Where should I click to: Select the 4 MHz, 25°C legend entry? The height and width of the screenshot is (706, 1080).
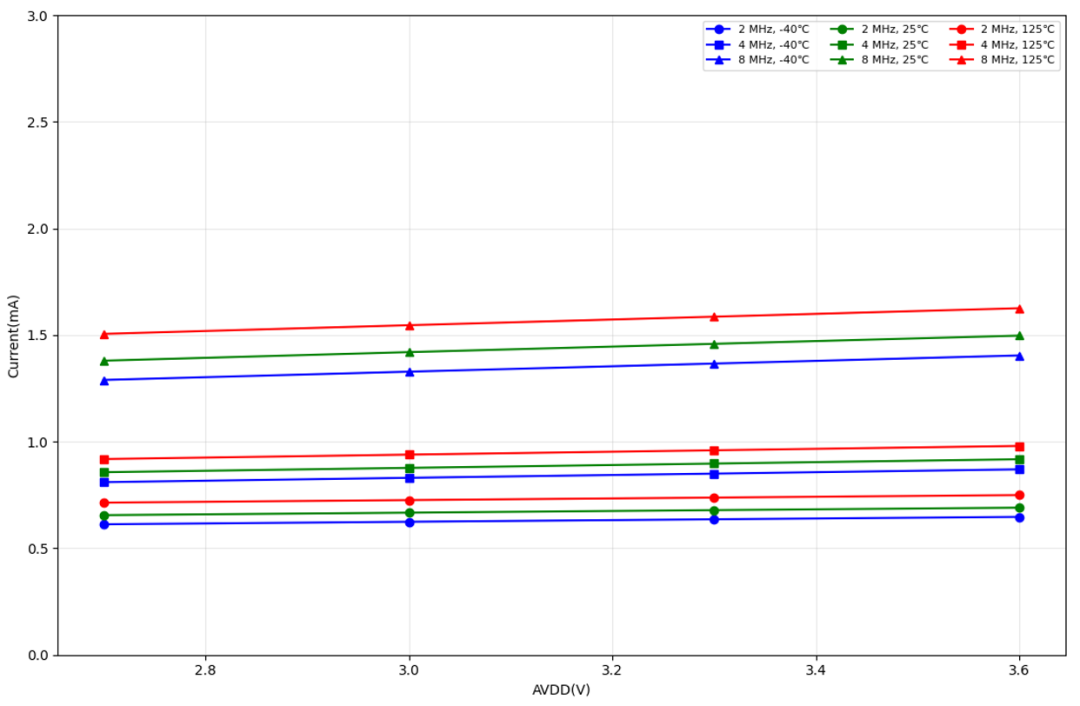(x=880, y=45)
